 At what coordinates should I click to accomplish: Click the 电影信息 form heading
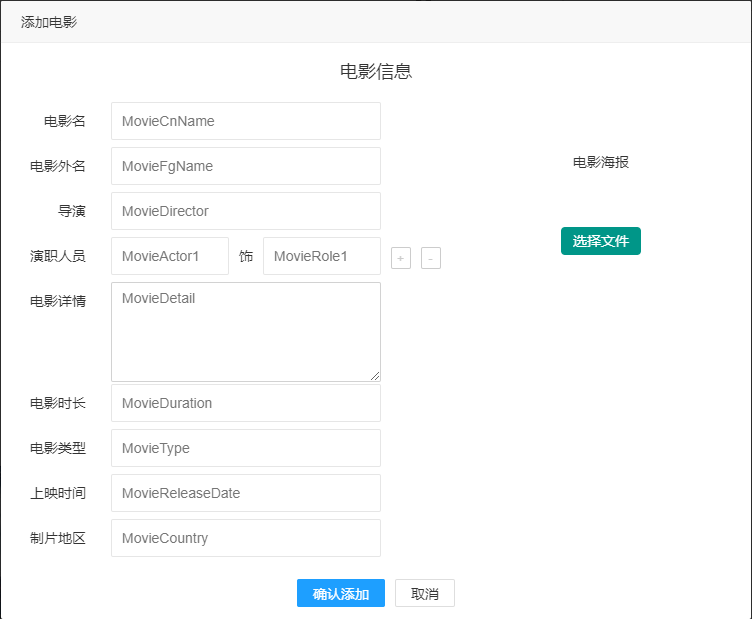click(x=376, y=71)
